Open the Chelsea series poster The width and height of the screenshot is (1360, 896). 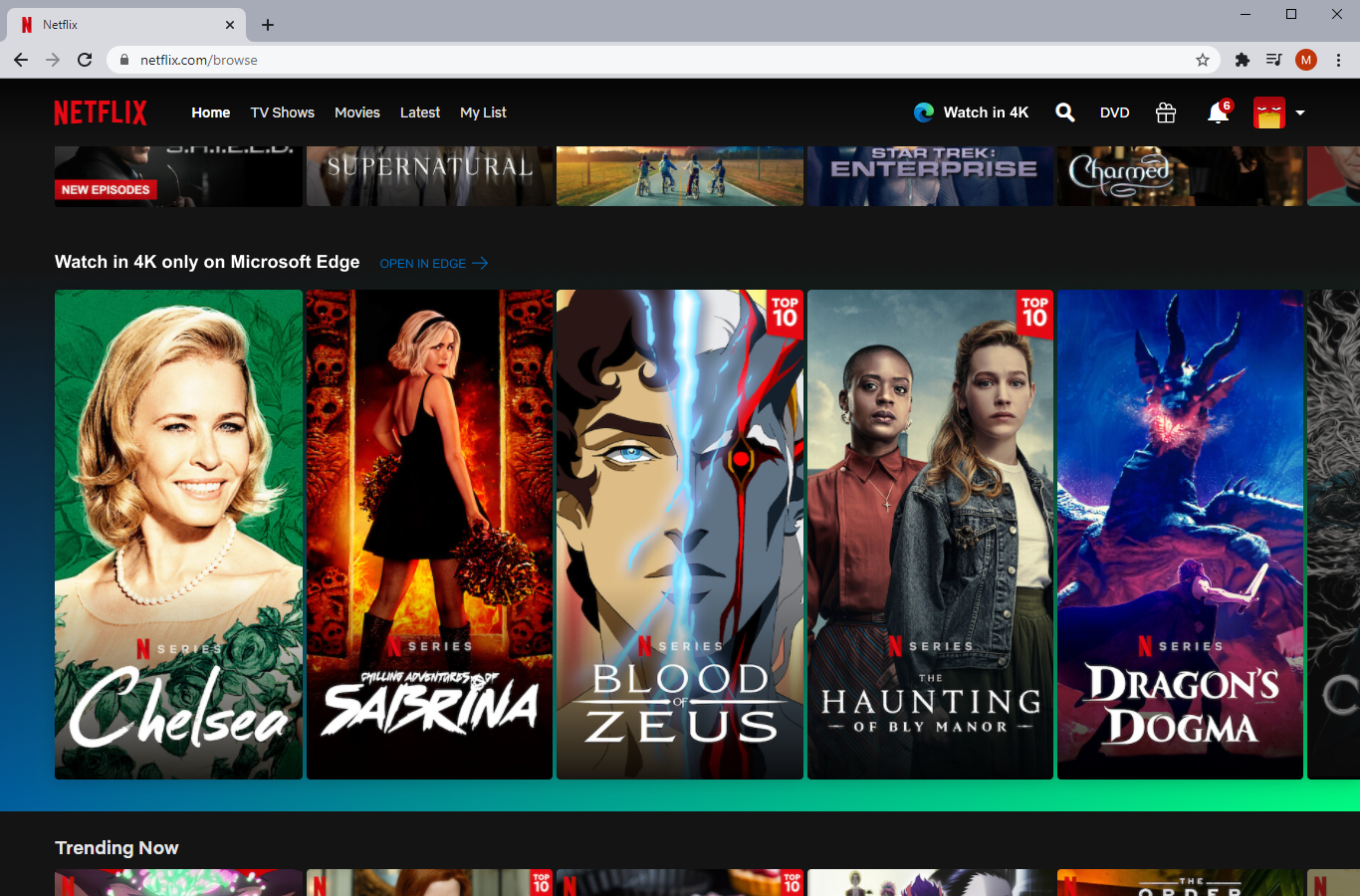point(178,535)
